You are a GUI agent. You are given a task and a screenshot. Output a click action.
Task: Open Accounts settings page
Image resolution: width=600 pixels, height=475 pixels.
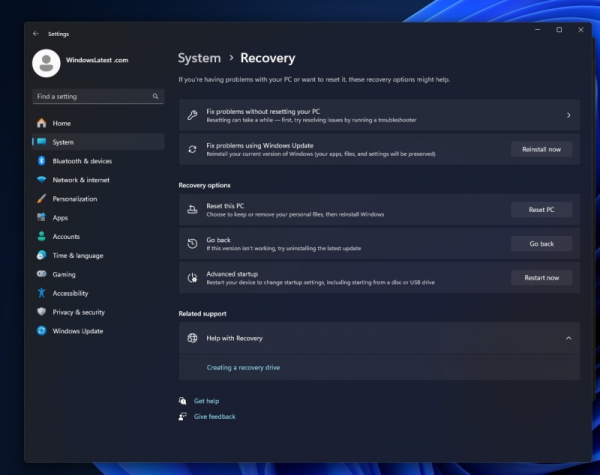click(99, 236)
